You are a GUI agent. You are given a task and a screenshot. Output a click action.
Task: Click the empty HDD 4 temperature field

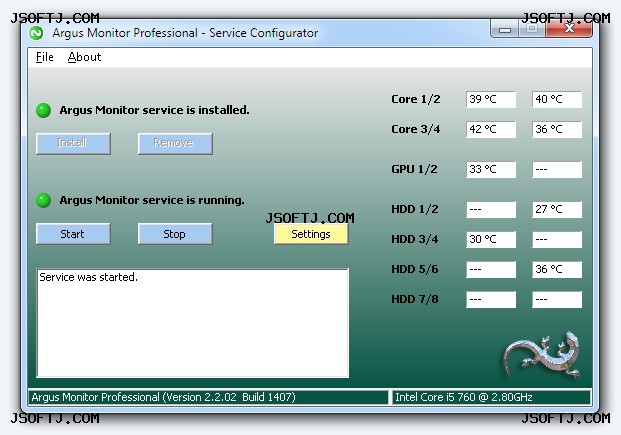tap(557, 240)
